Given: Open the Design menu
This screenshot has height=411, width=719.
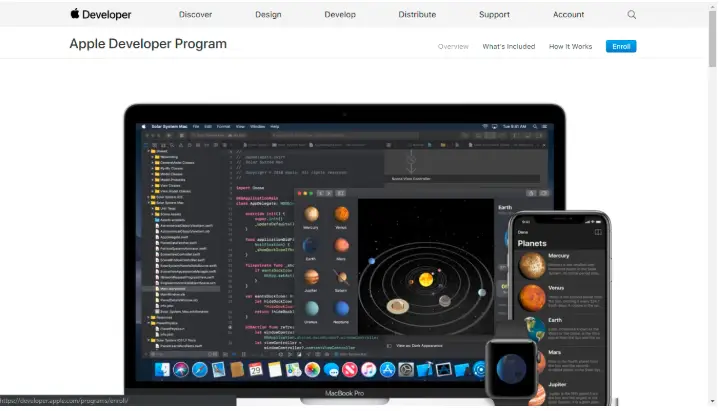Looking at the screenshot, I should [x=268, y=15].
